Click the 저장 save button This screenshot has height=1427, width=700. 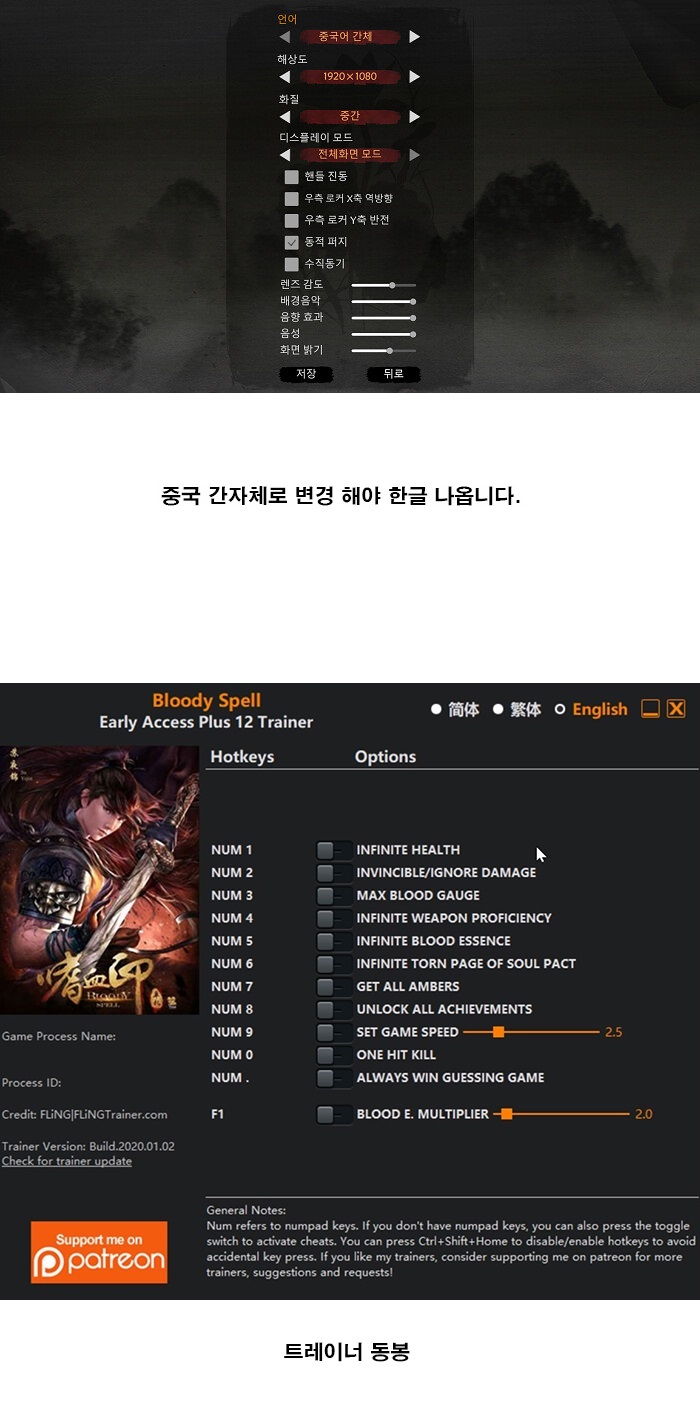(x=306, y=374)
